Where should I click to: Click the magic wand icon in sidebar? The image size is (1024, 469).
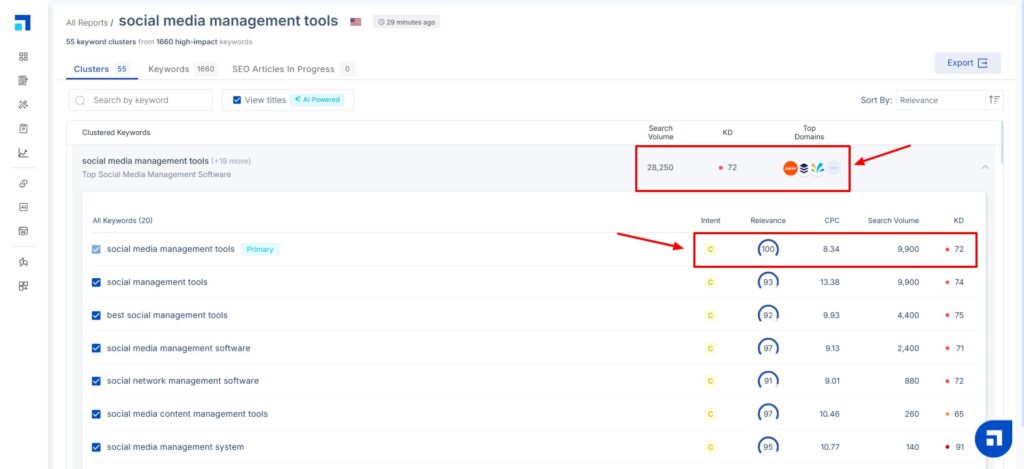click(x=23, y=104)
